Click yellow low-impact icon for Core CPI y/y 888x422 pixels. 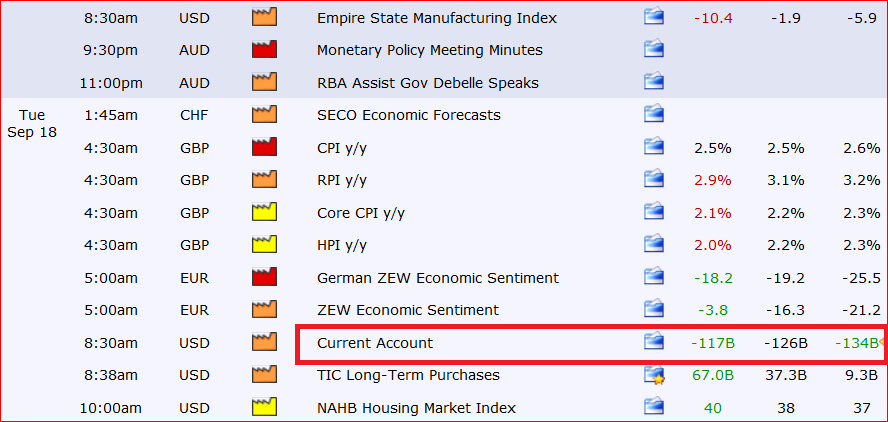pyautogui.click(x=264, y=213)
